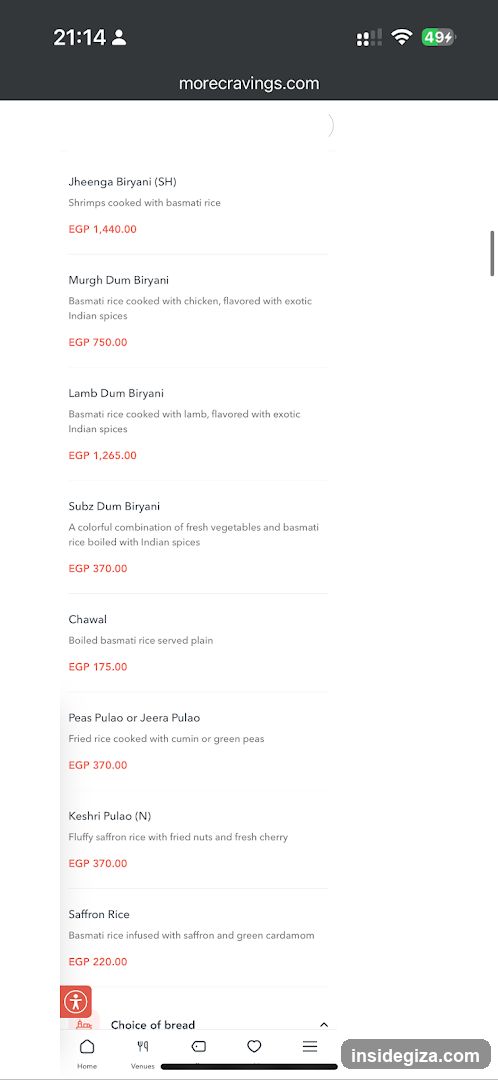498x1080 pixels.
Task: Open favorites heart icon
Action: [x=254, y=1046]
